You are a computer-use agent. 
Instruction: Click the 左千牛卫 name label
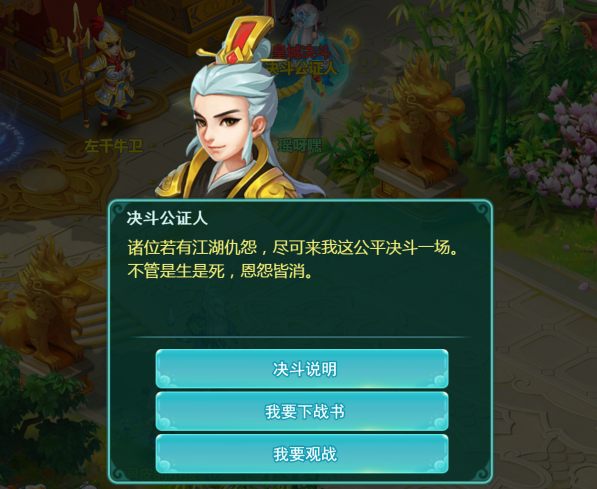point(114,146)
